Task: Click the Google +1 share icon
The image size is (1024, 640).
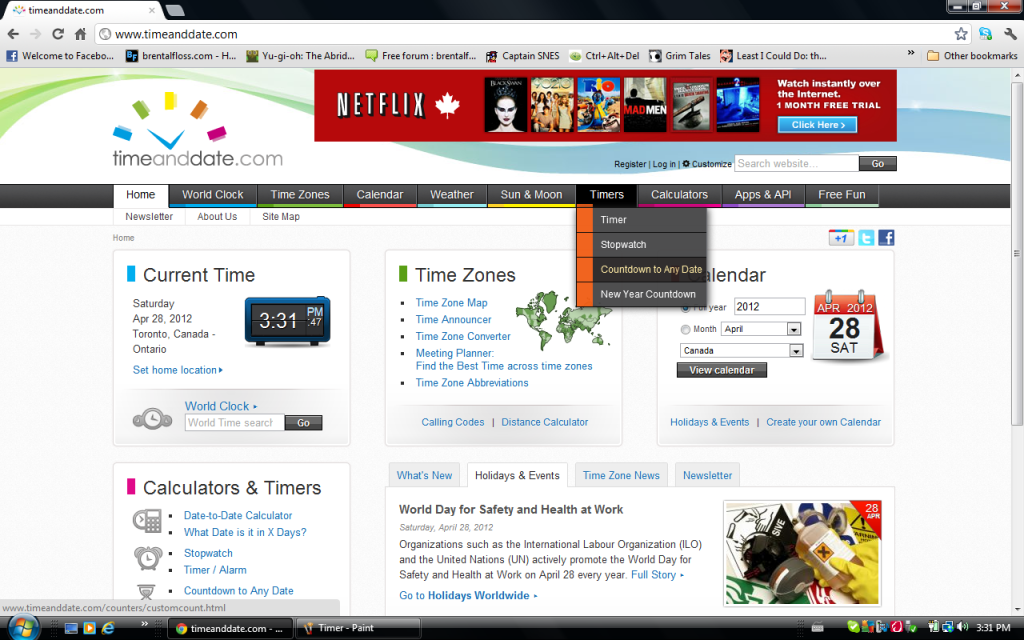Action: 841,238
